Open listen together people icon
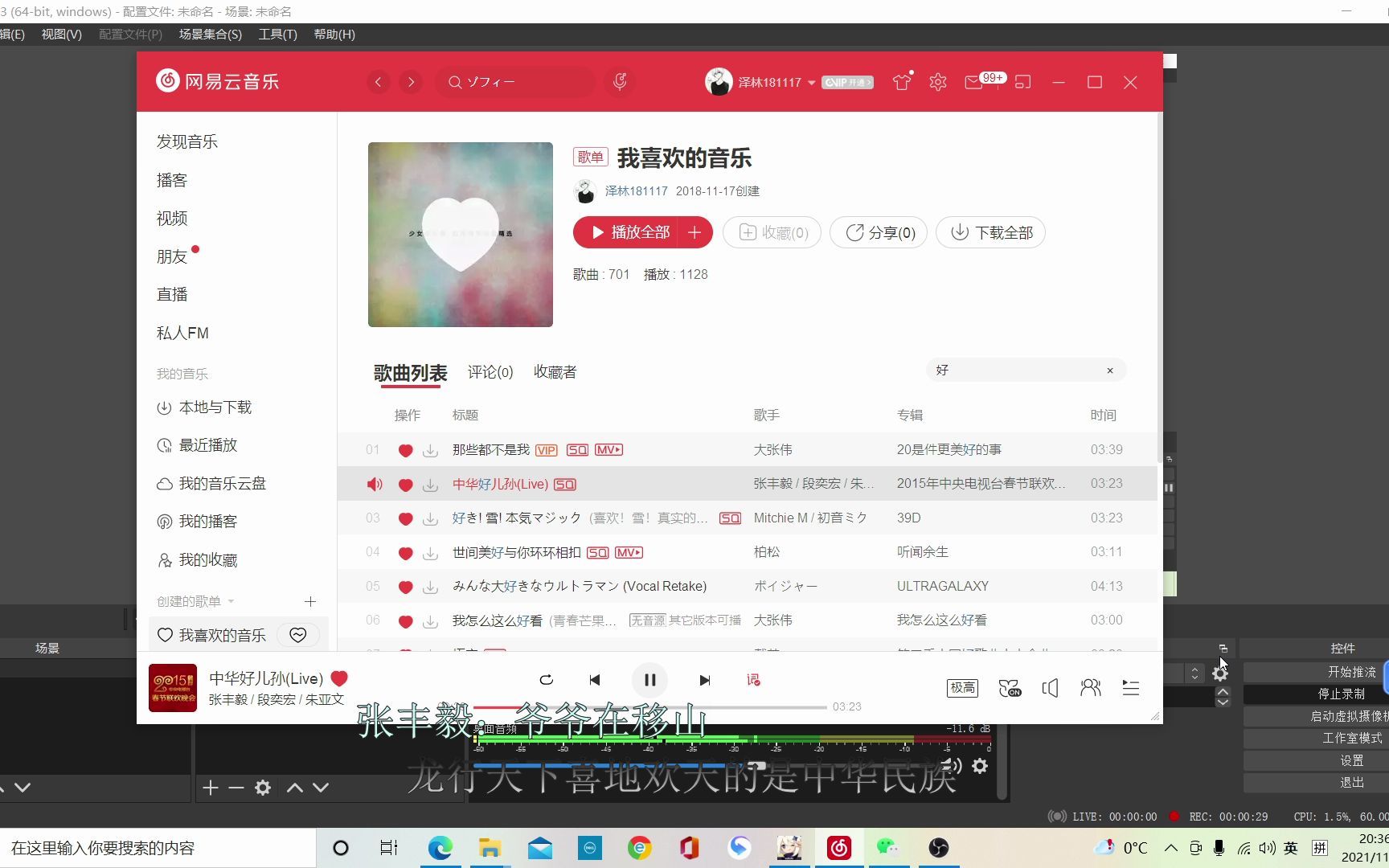 coord(1090,688)
